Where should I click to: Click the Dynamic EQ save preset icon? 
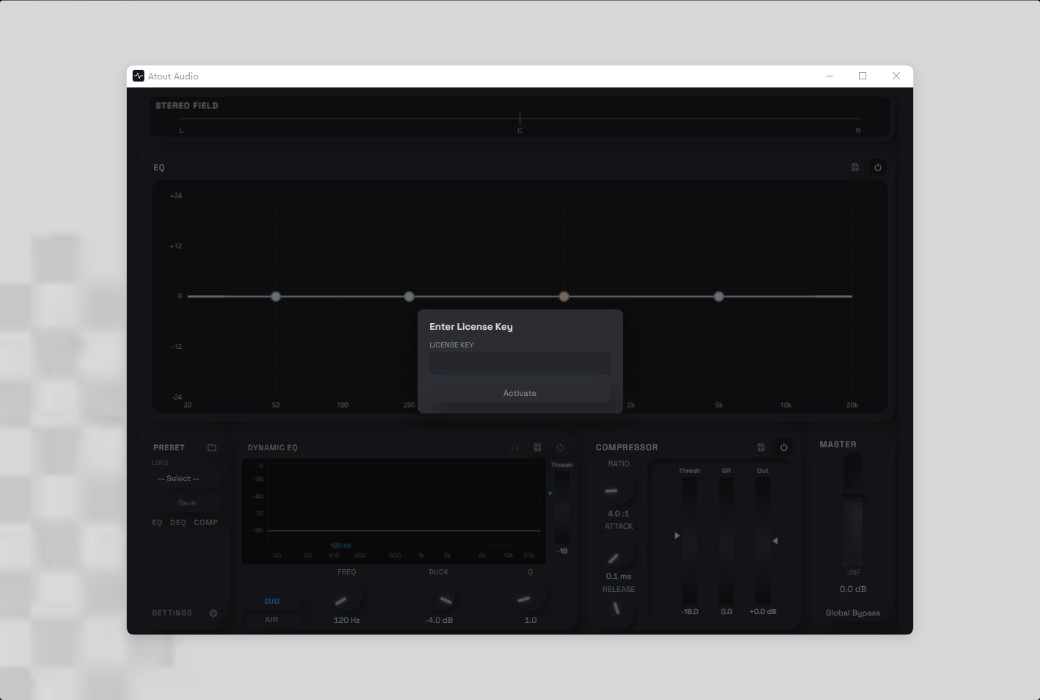point(537,447)
